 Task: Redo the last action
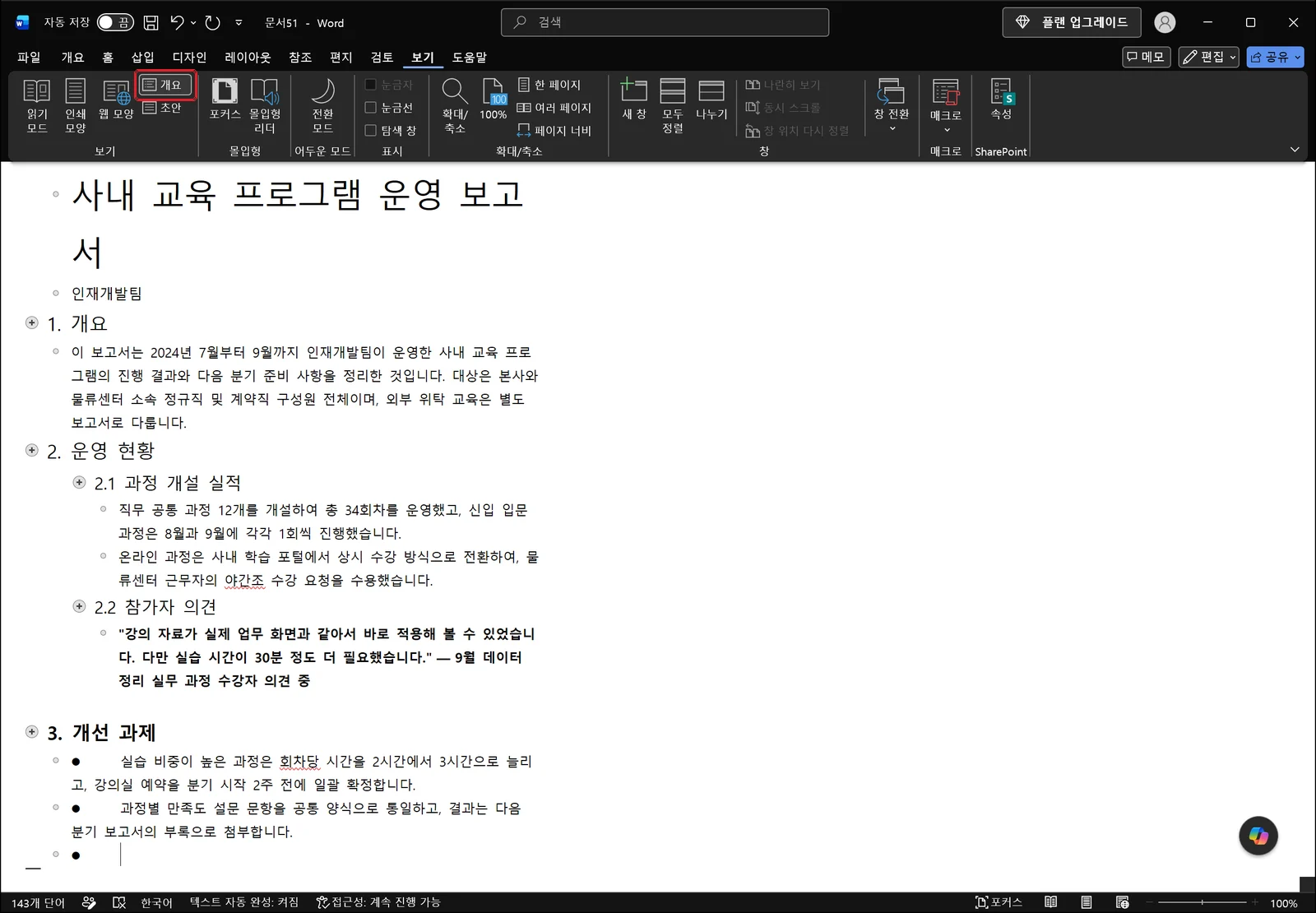[x=213, y=23]
